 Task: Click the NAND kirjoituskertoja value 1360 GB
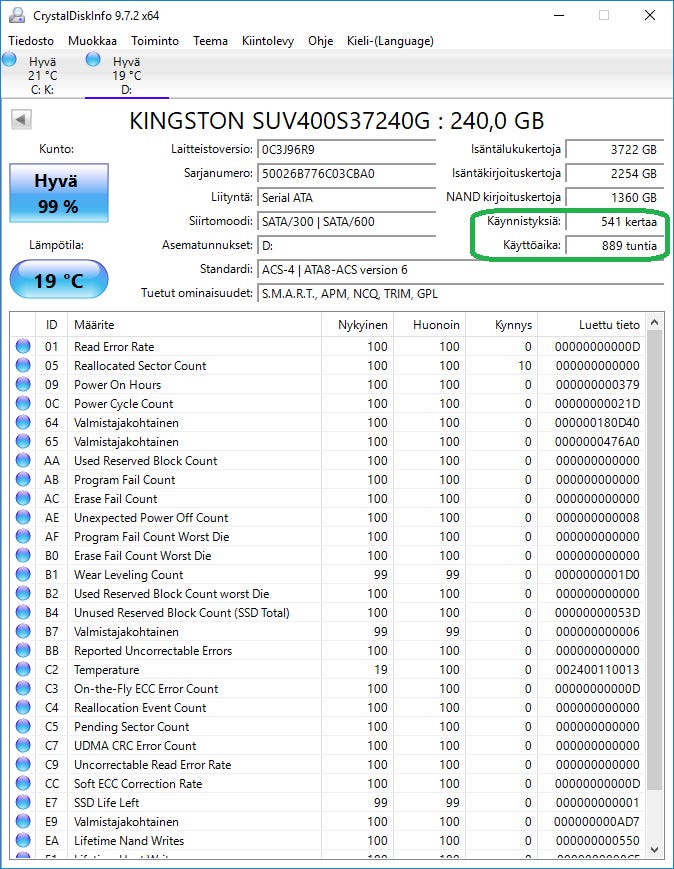pyautogui.click(x=615, y=197)
